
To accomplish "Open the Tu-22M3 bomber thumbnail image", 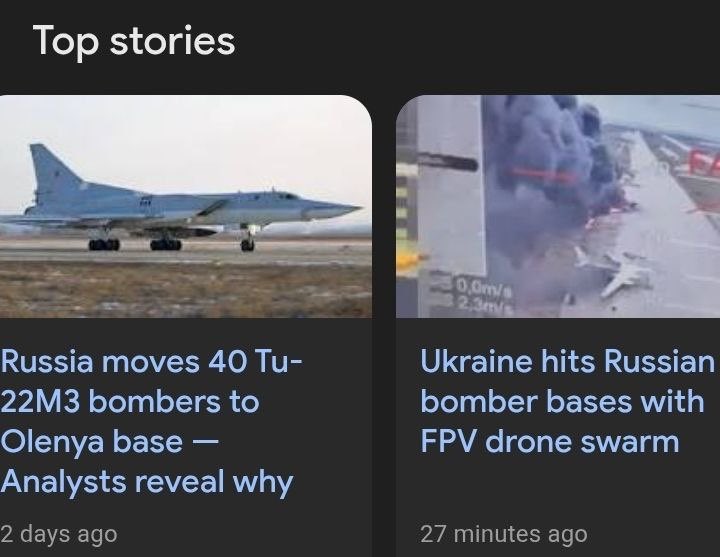I will click(x=186, y=206).
